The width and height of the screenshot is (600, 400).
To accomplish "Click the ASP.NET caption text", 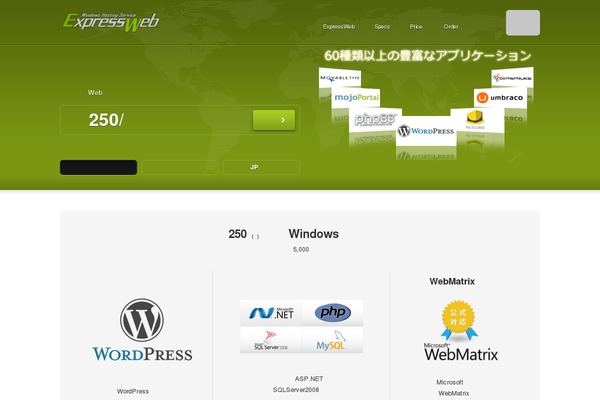I will (309, 379).
